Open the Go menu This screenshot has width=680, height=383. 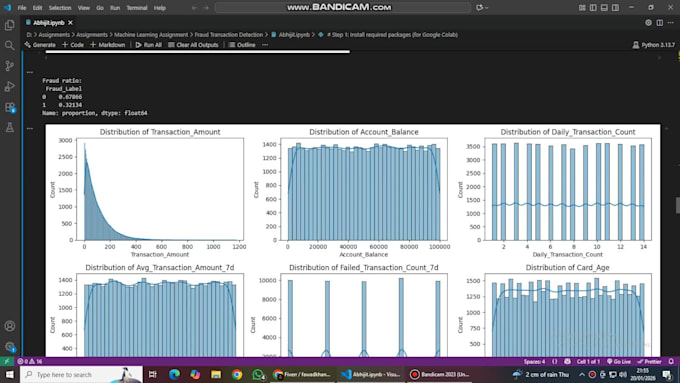click(100, 8)
